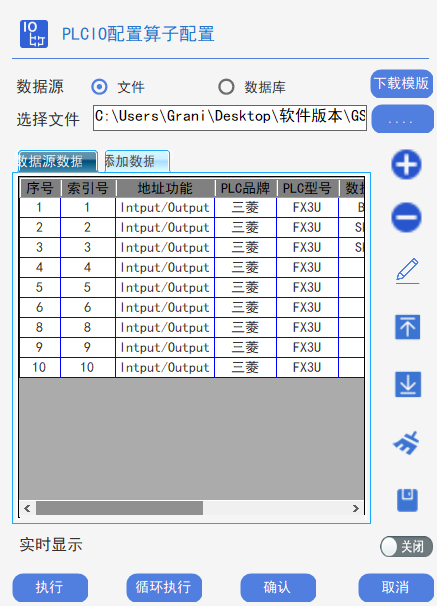Click the floppy disk save icon

[x=408, y=500]
